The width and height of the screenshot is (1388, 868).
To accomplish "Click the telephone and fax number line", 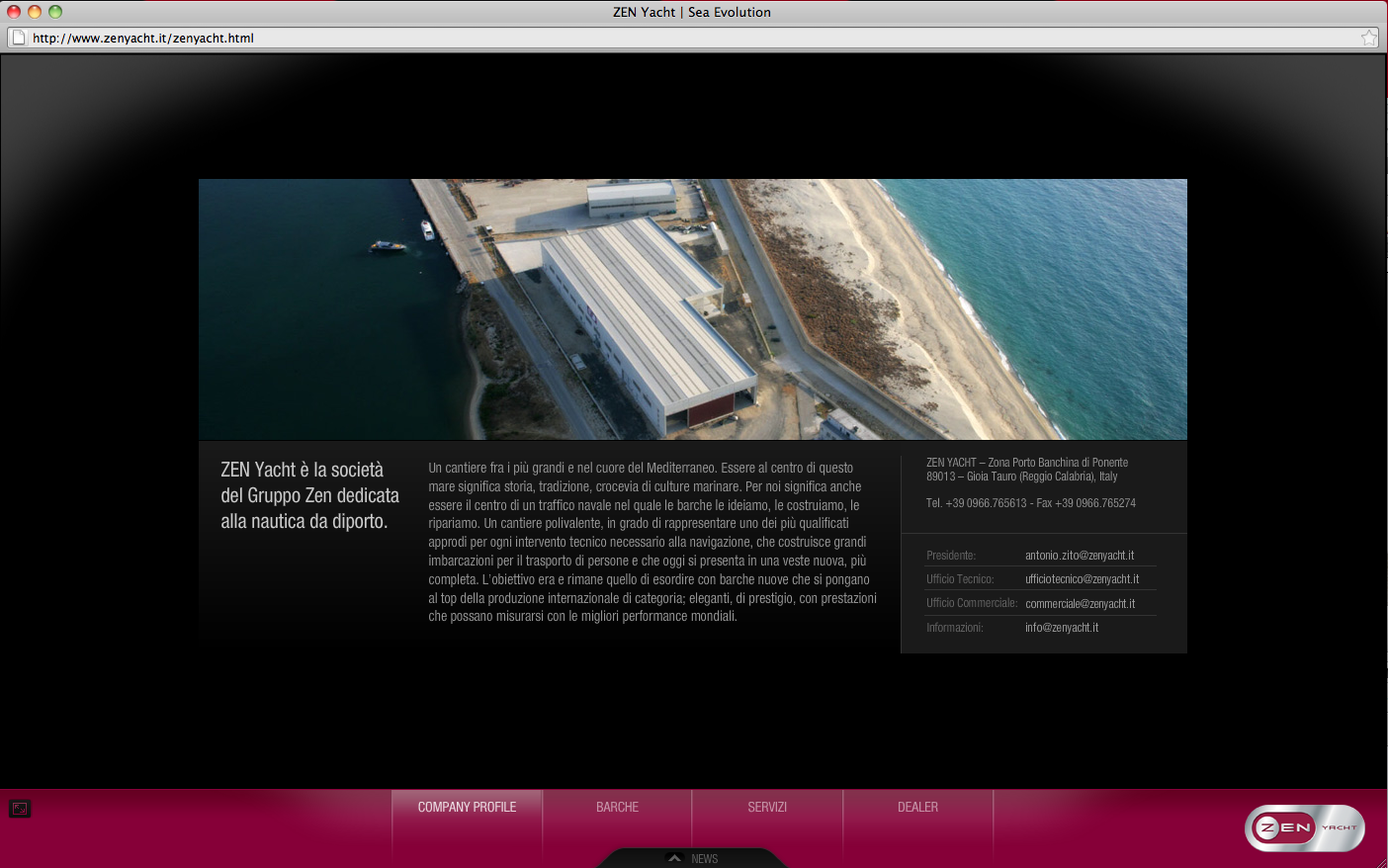I will [1030, 503].
